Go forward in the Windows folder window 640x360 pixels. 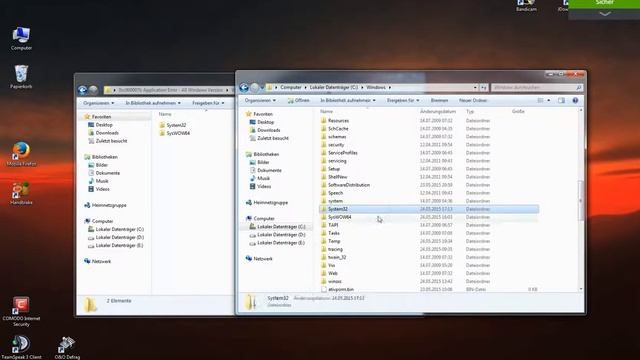click(255, 87)
